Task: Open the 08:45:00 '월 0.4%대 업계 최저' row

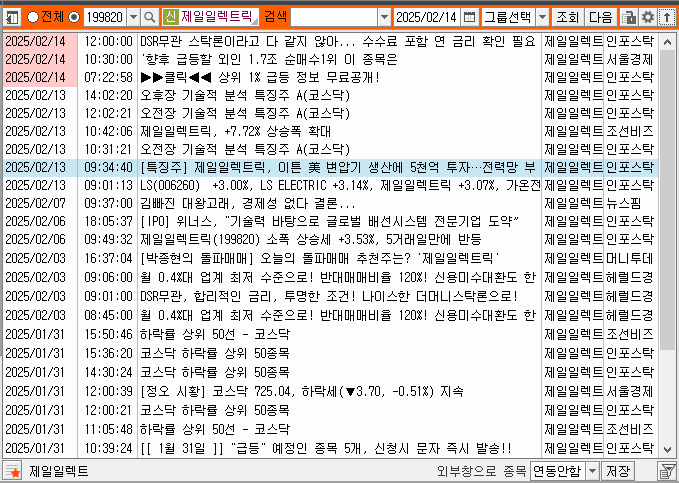Action: pyautogui.click(x=338, y=315)
